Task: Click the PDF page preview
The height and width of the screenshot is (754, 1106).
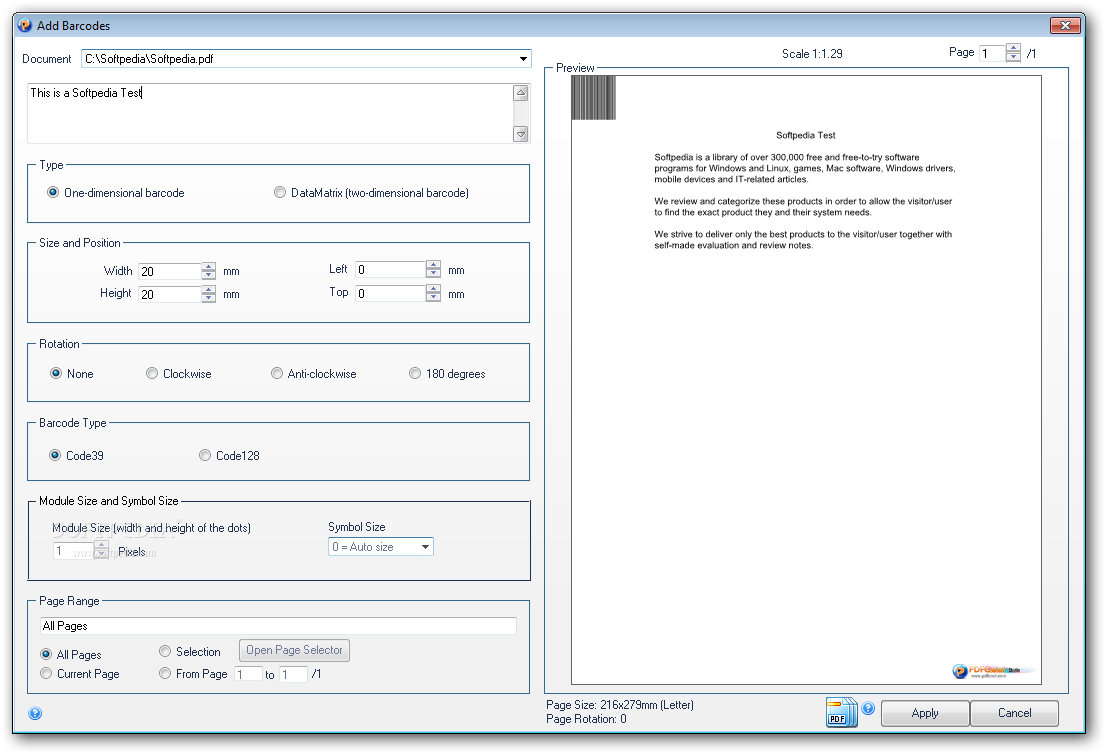Action: (806, 380)
